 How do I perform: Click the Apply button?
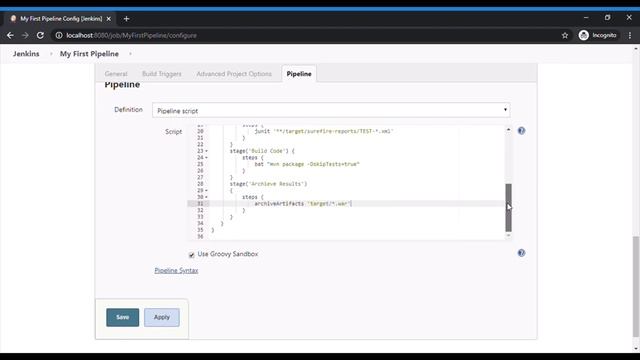pos(162,317)
